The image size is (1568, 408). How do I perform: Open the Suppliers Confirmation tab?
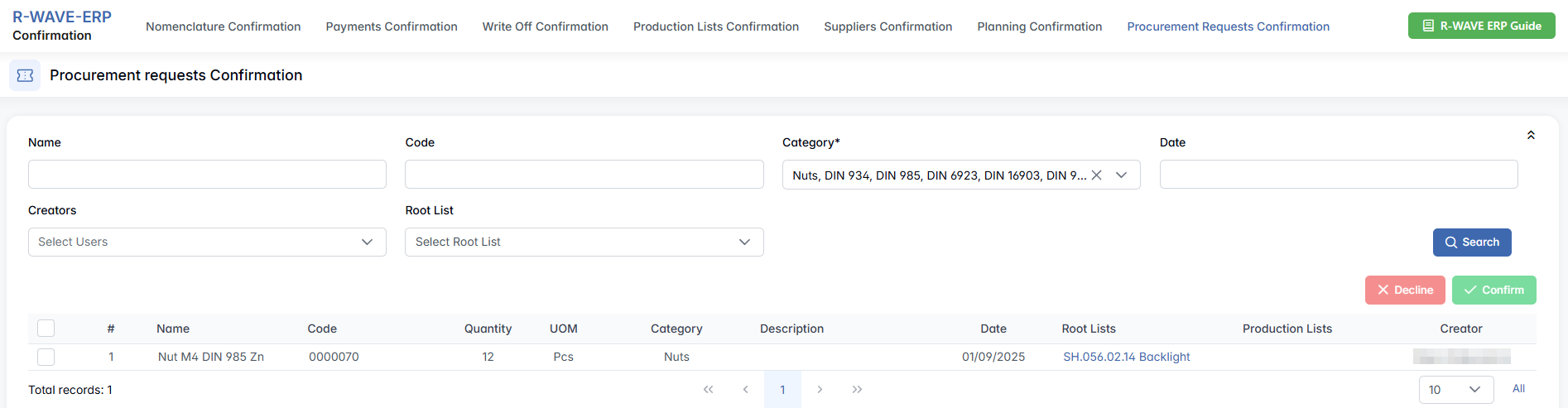click(x=887, y=26)
